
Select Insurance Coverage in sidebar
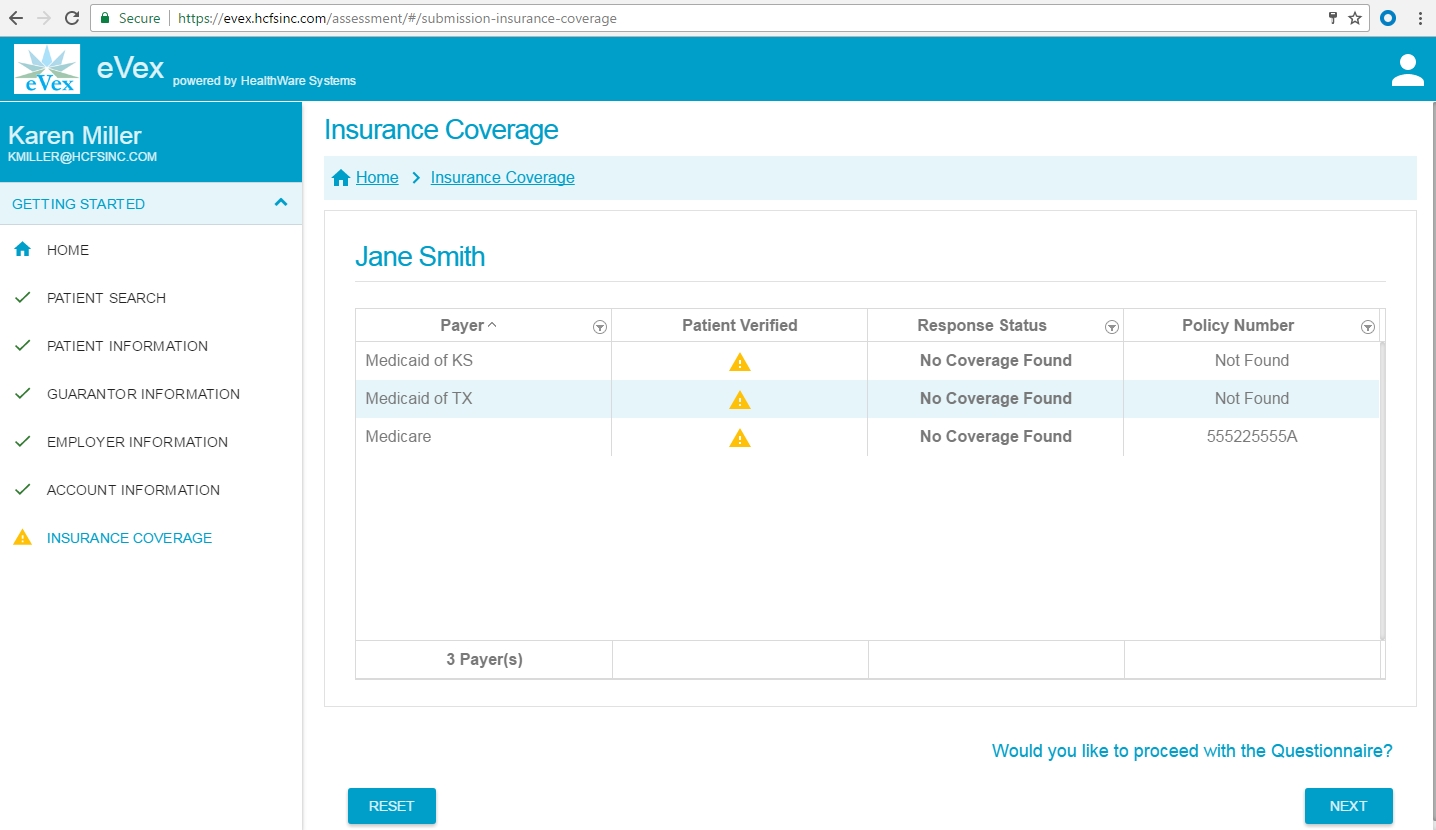tap(129, 538)
